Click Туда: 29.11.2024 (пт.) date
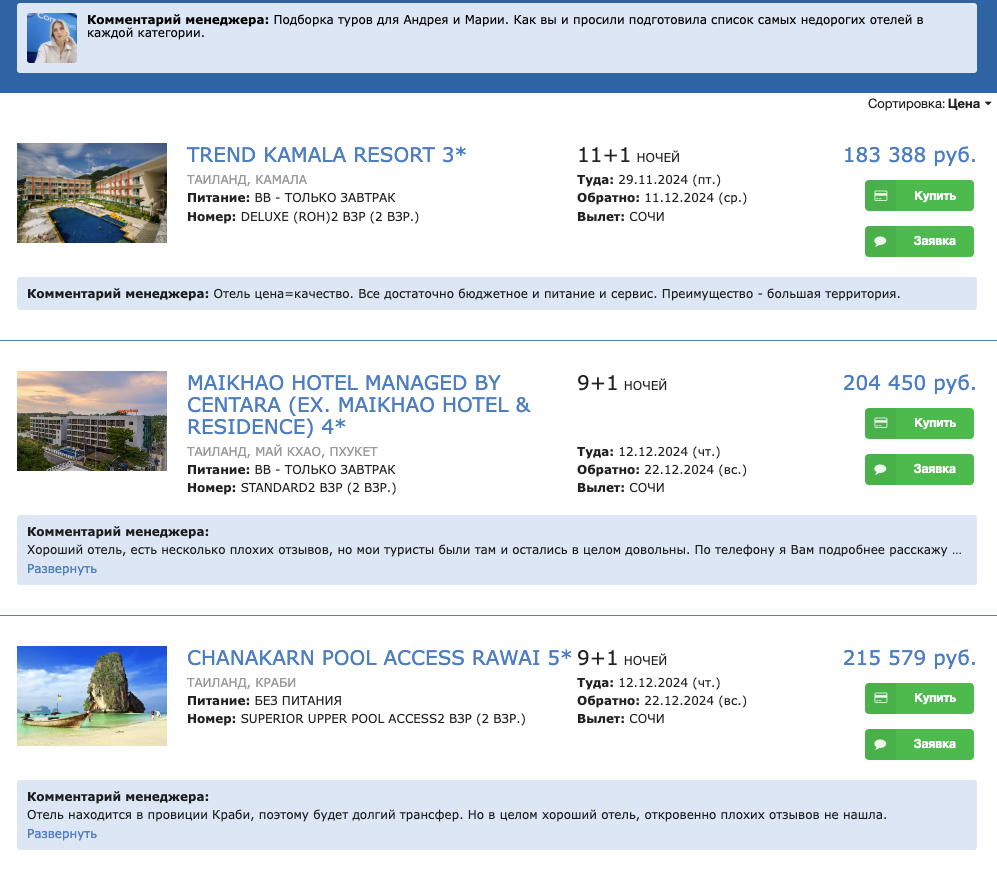Viewport: 997px width, 880px height. (649, 179)
